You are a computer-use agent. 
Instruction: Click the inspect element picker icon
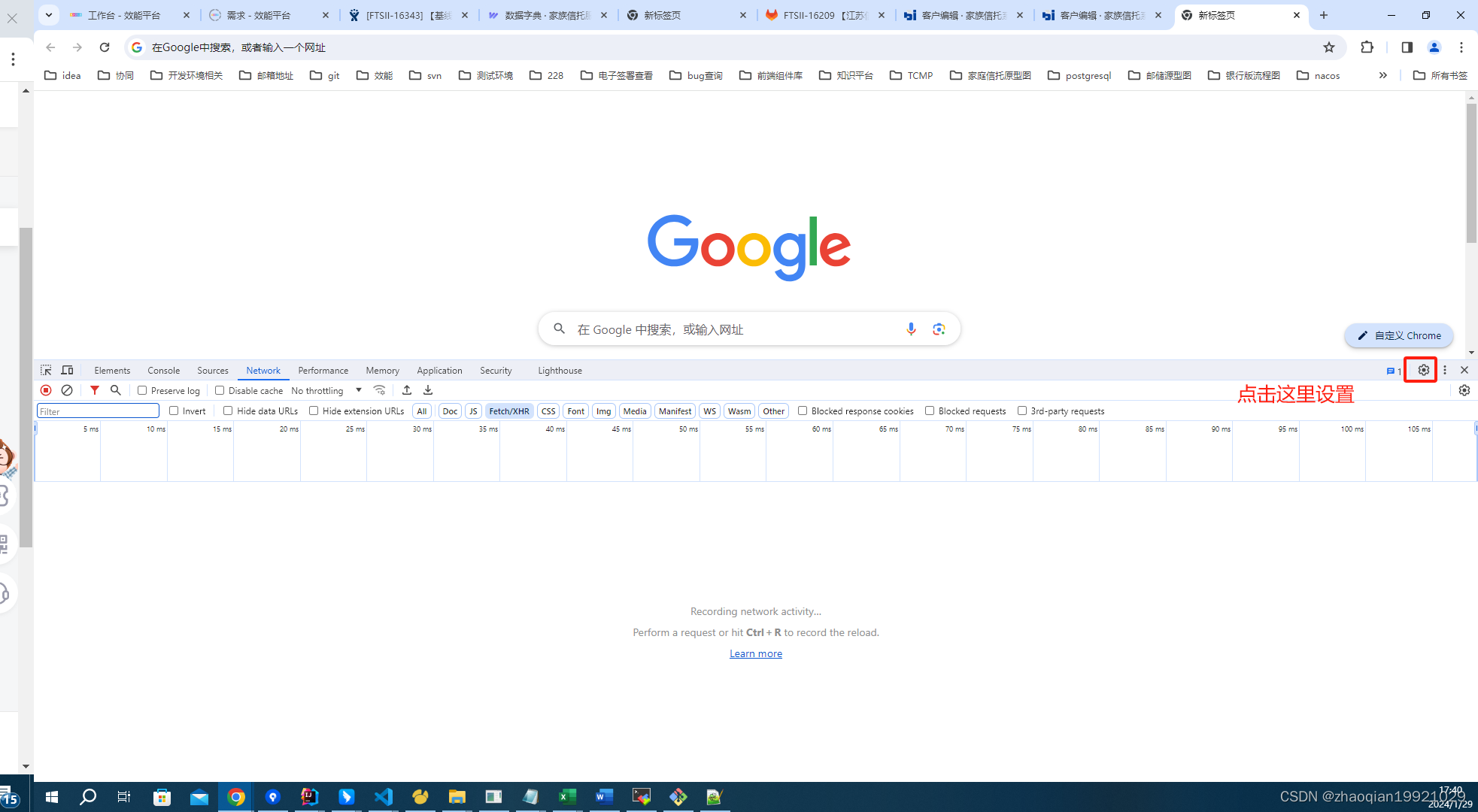(x=46, y=370)
